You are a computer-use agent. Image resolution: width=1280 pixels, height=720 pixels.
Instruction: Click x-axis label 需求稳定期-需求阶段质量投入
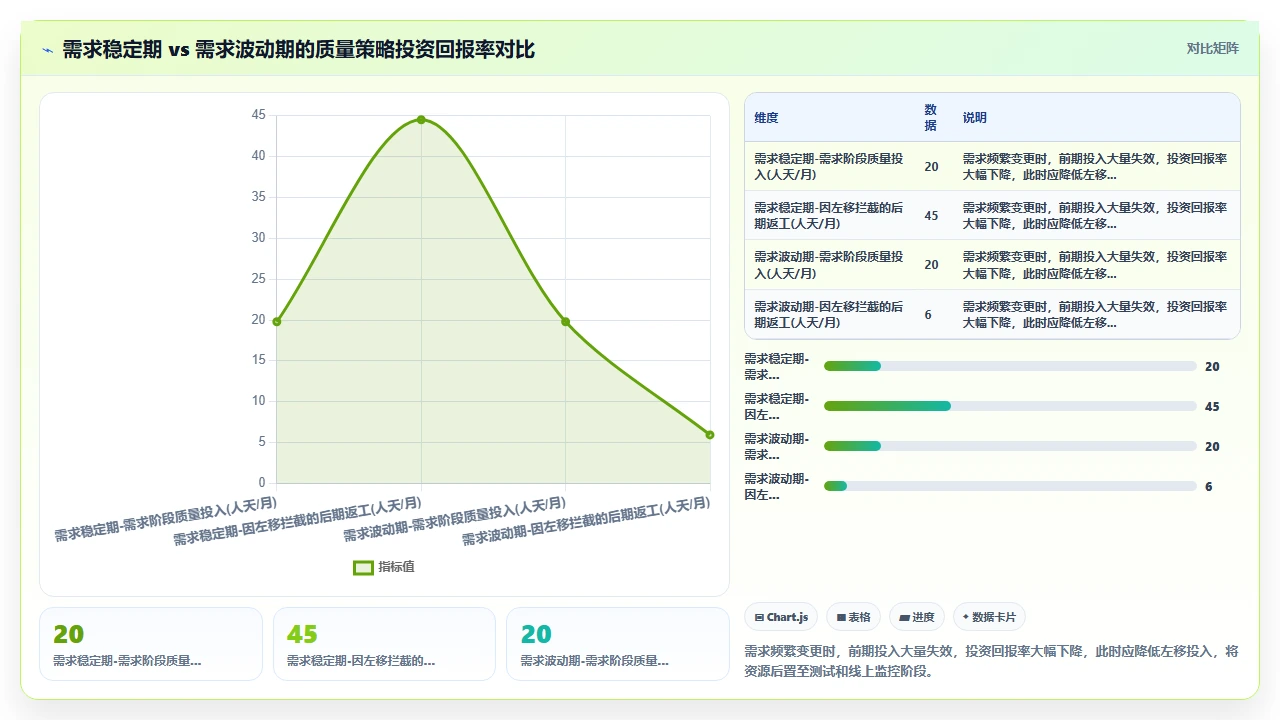(x=166, y=518)
